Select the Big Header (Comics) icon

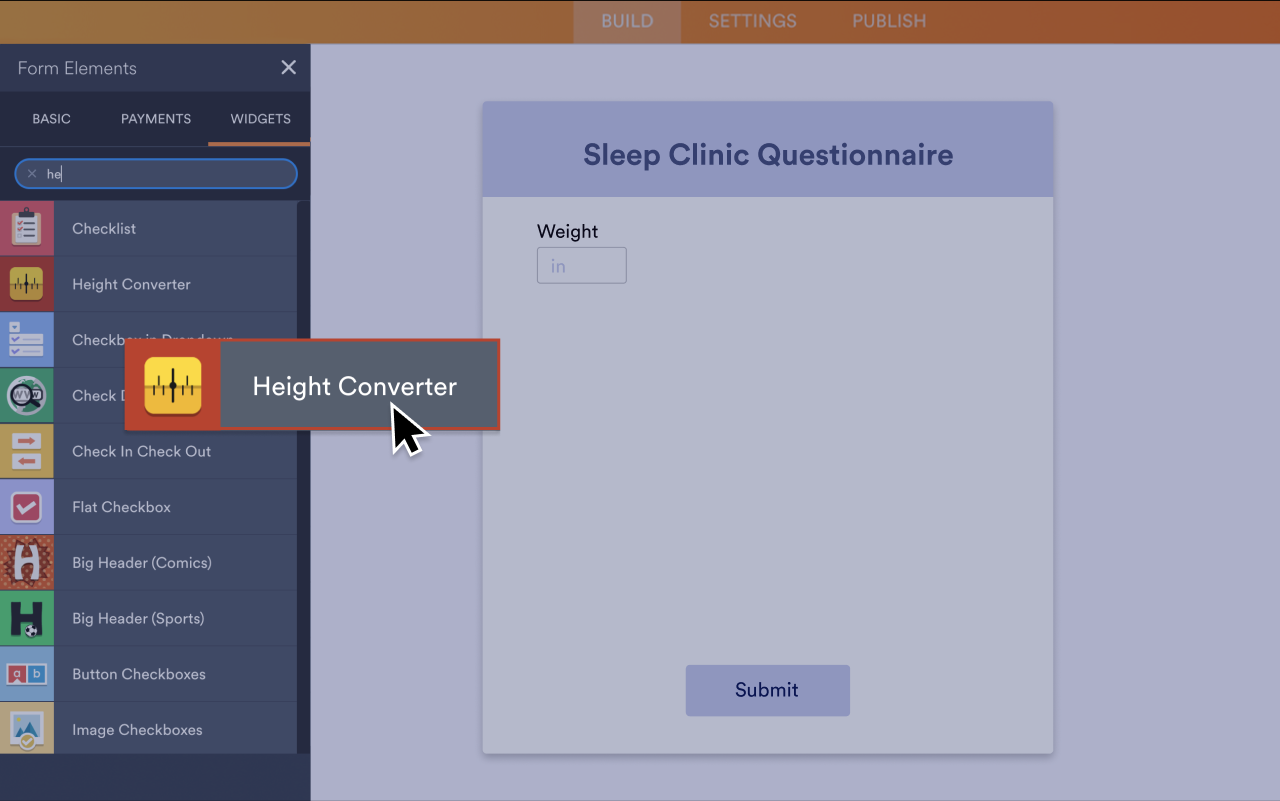click(x=27, y=562)
